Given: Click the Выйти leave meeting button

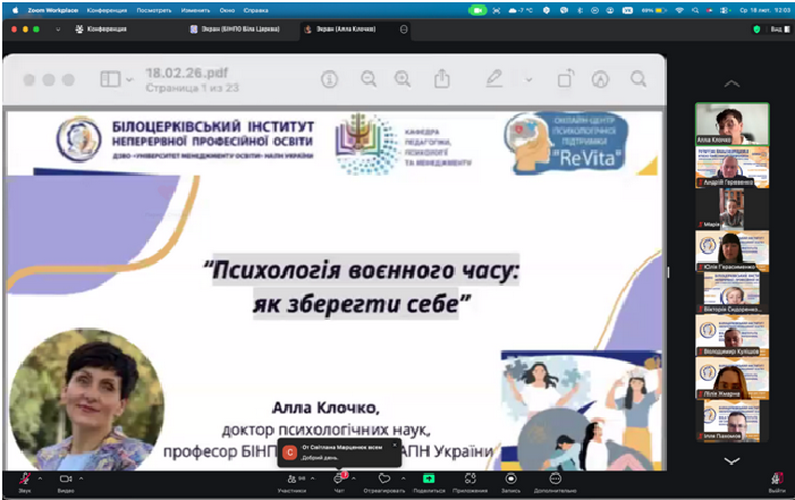Looking at the screenshot, I should (x=777, y=479).
